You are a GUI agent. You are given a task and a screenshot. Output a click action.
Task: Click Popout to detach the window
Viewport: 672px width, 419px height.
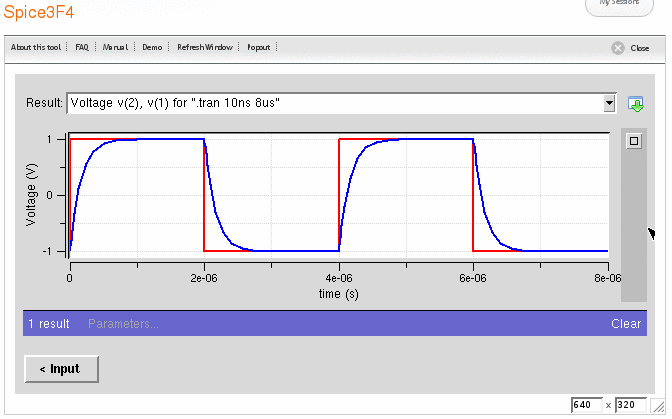[258, 47]
